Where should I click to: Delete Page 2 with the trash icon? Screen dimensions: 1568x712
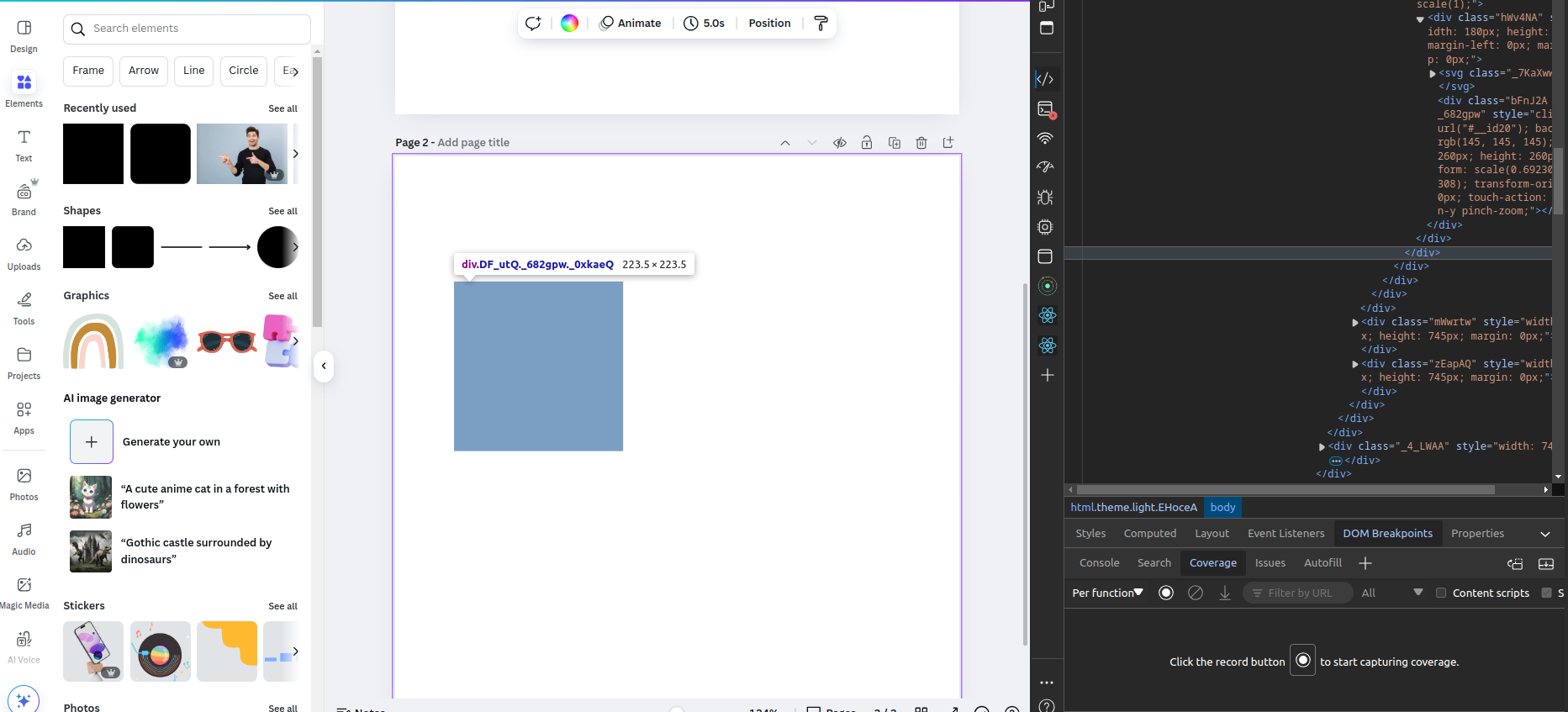click(921, 143)
